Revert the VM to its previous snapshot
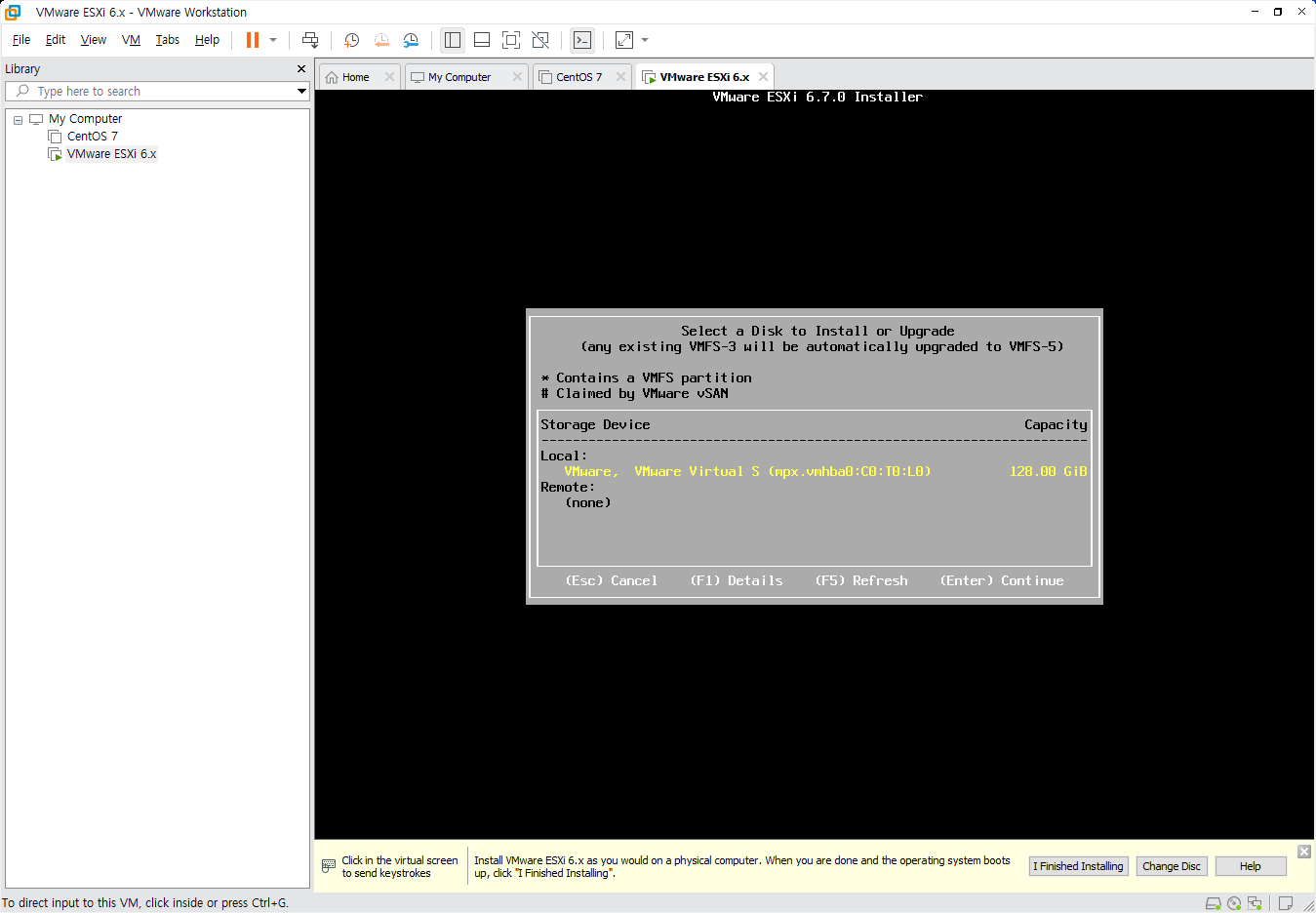1316x913 pixels. [x=381, y=40]
